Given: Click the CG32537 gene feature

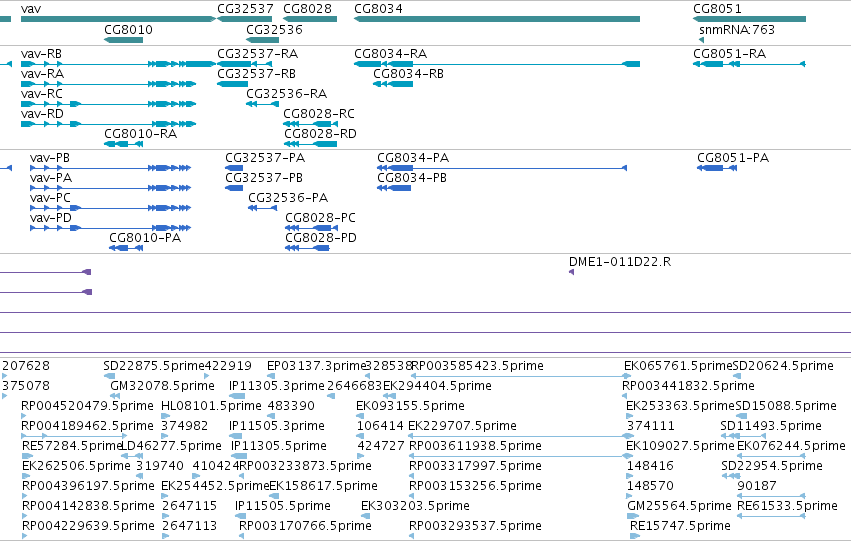Looking at the screenshot, I should (244, 19).
